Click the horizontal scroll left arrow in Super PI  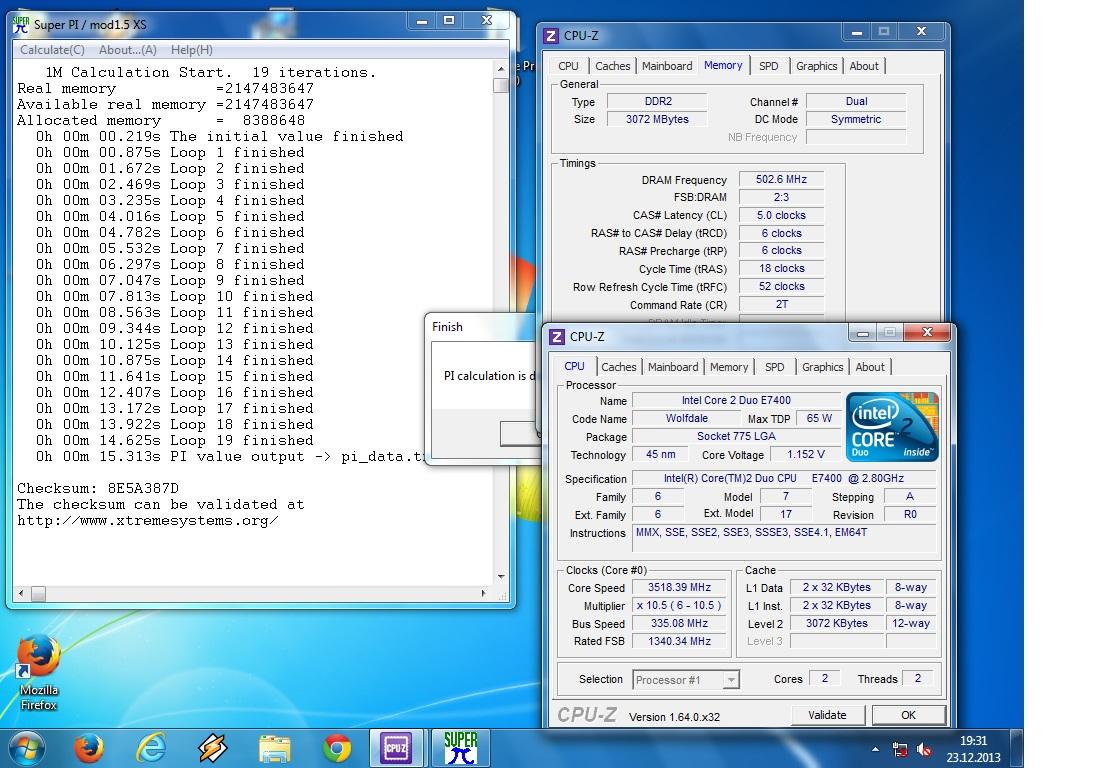tap(21, 594)
